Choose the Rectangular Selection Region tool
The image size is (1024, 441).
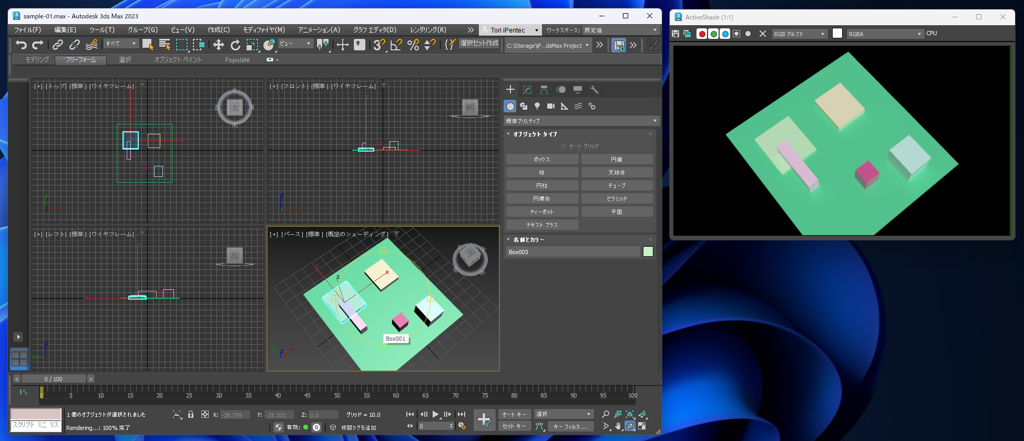(182, 44)
